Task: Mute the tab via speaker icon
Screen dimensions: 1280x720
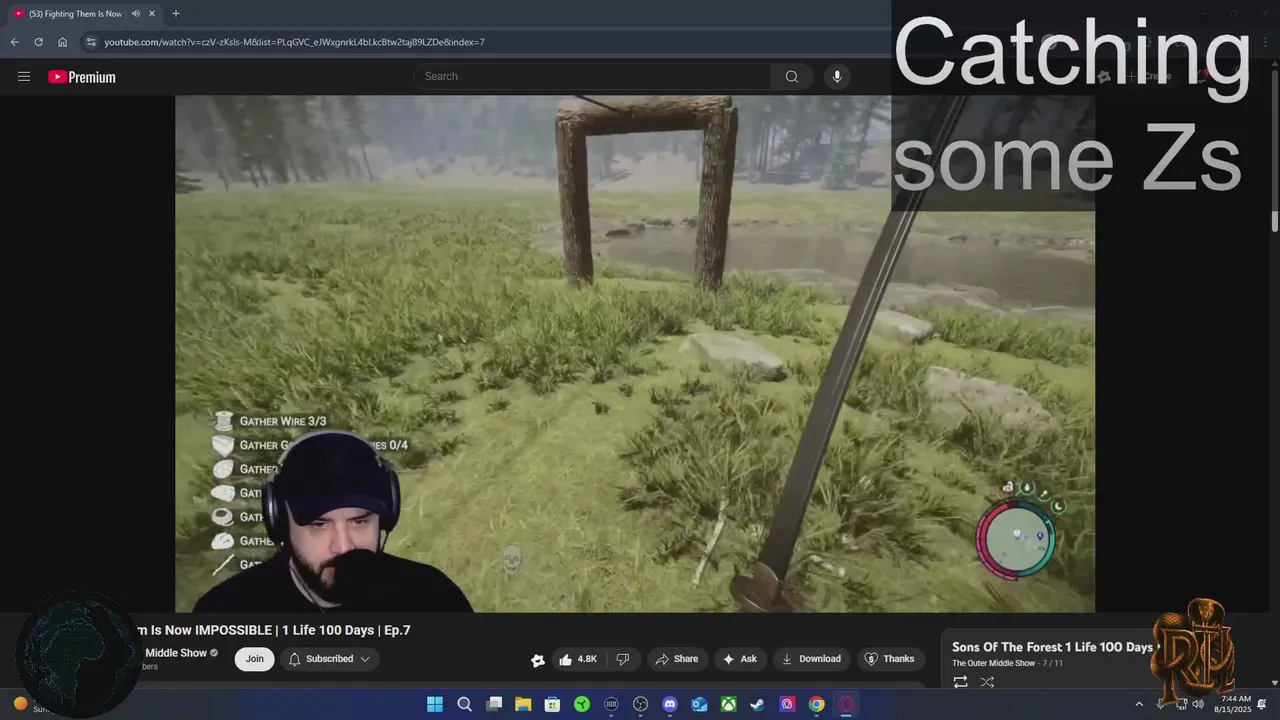Action: coord(135,14)
